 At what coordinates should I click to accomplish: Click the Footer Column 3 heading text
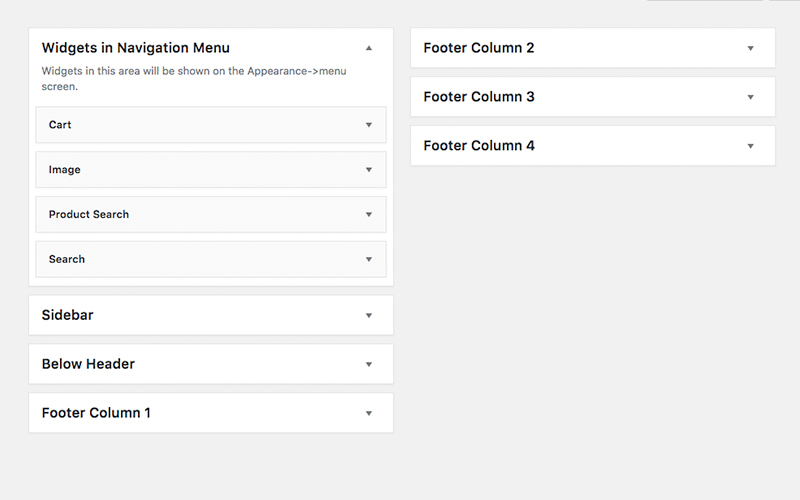point(478,97)
